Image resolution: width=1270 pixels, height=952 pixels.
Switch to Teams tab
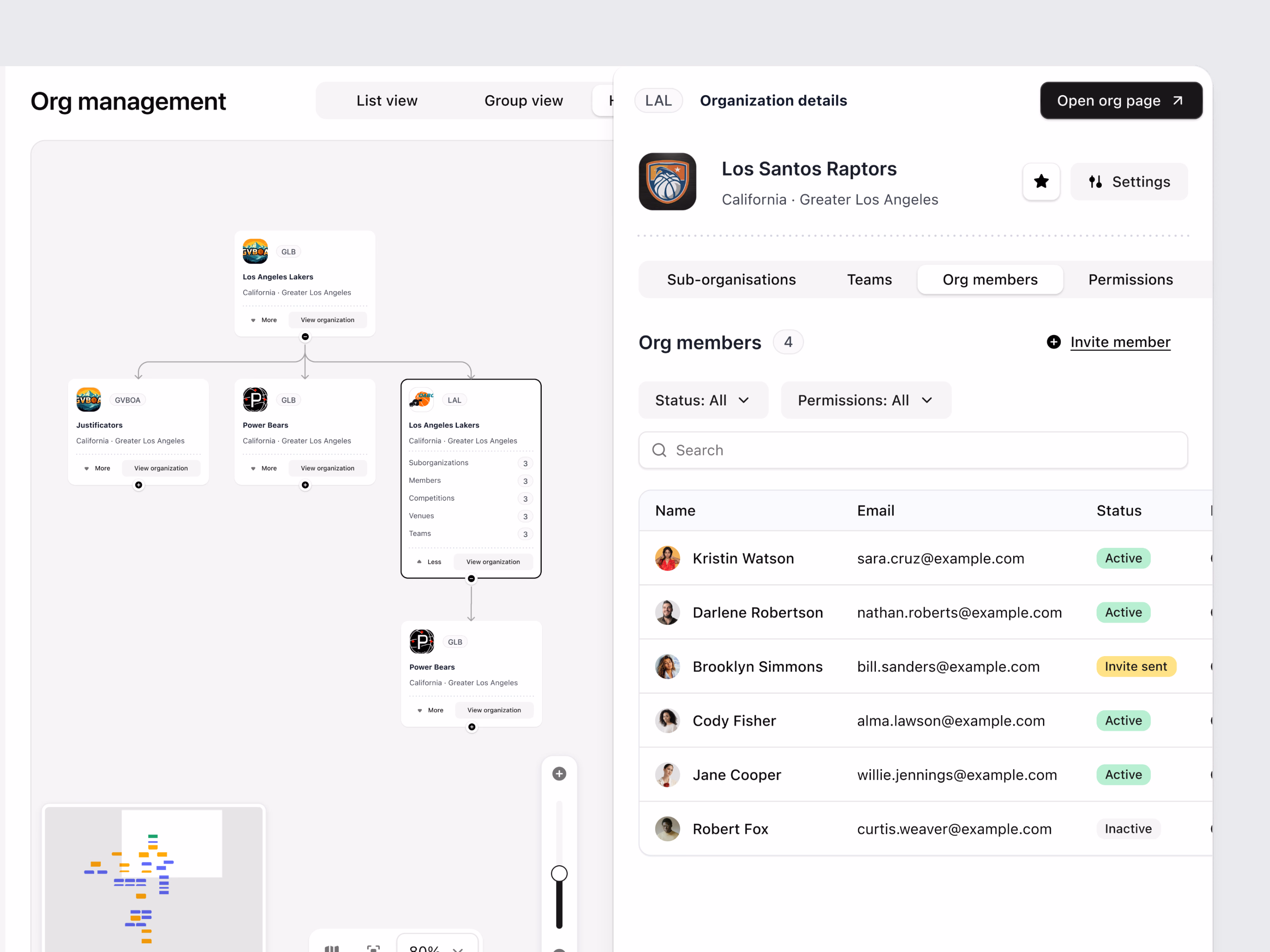[x=869, y=280]
